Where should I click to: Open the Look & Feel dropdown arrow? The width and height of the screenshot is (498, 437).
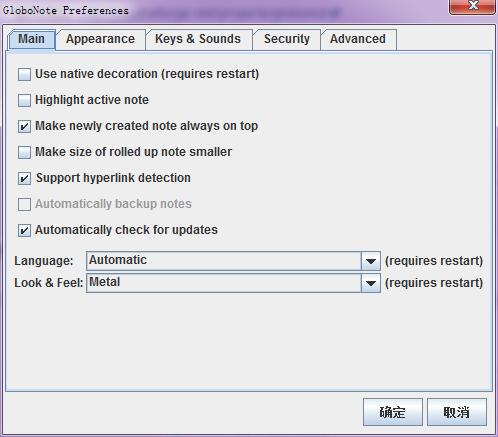click(371, 283)
